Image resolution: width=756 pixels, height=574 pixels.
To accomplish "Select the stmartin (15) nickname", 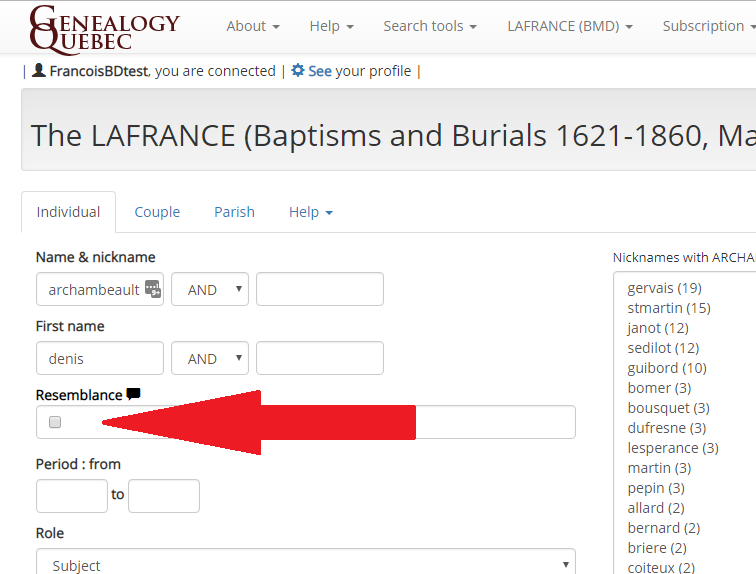I will click(669, 308).
